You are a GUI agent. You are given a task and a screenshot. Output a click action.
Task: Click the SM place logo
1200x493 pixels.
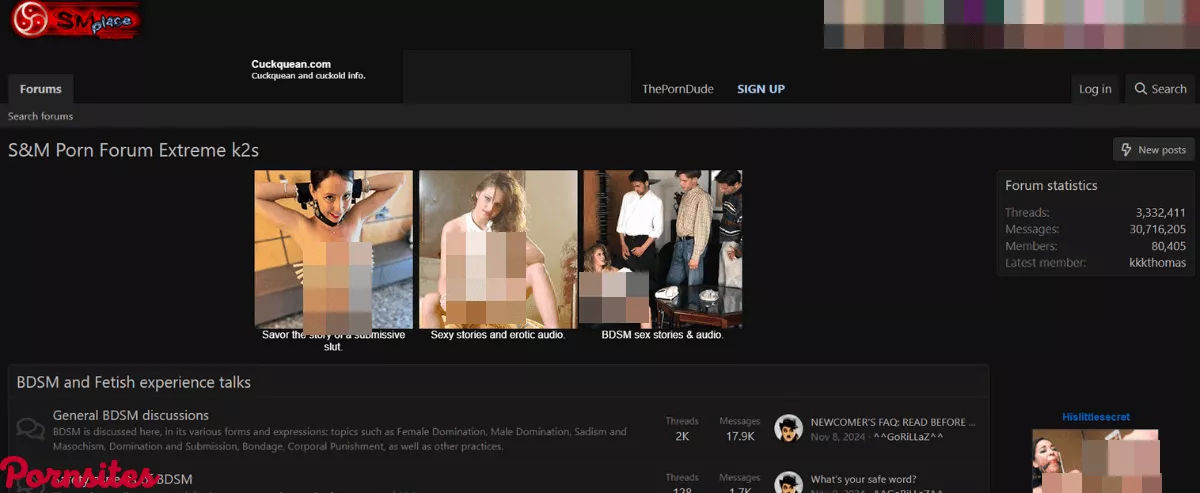(x=75, y=21)
